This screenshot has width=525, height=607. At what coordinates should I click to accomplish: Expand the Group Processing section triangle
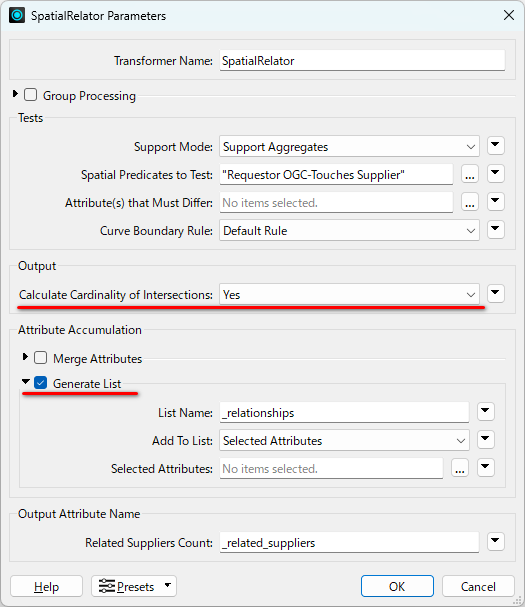coord(15,94)
